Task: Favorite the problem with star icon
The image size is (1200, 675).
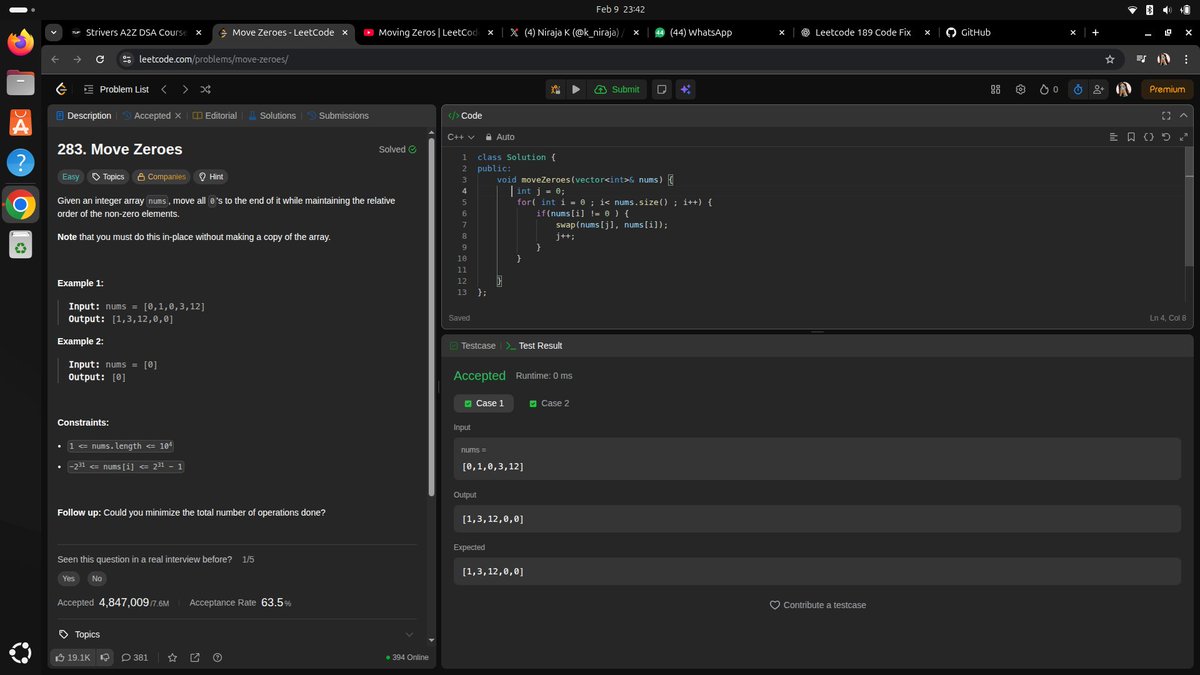Action: tap(172, 657)
